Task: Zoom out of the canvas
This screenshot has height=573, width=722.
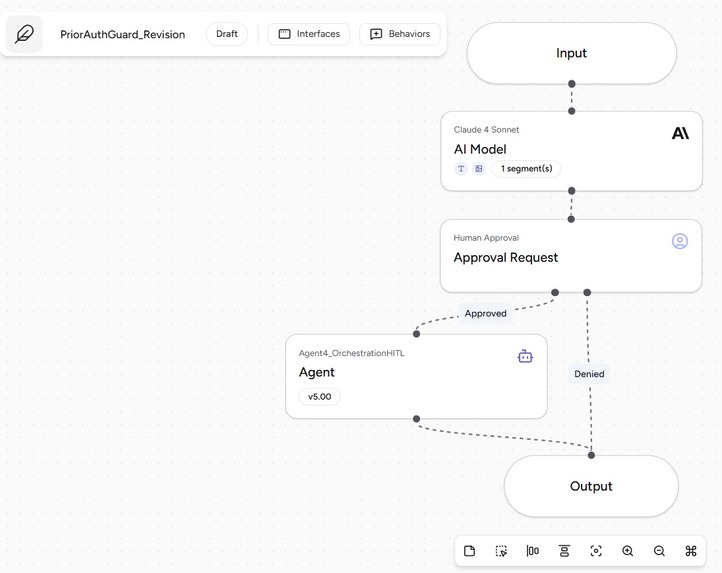Action: 659,551
